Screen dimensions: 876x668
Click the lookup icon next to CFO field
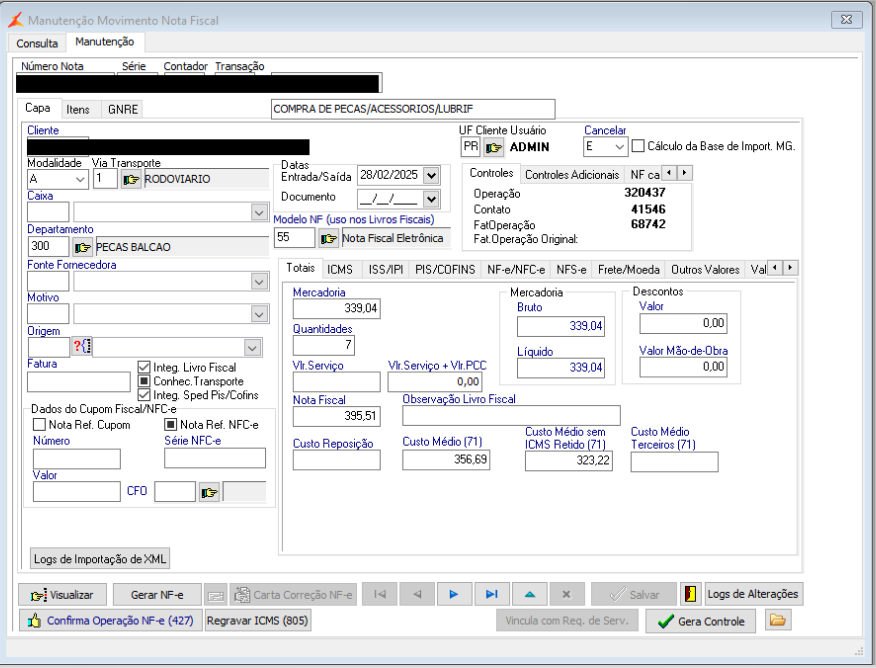click(208, 491)
